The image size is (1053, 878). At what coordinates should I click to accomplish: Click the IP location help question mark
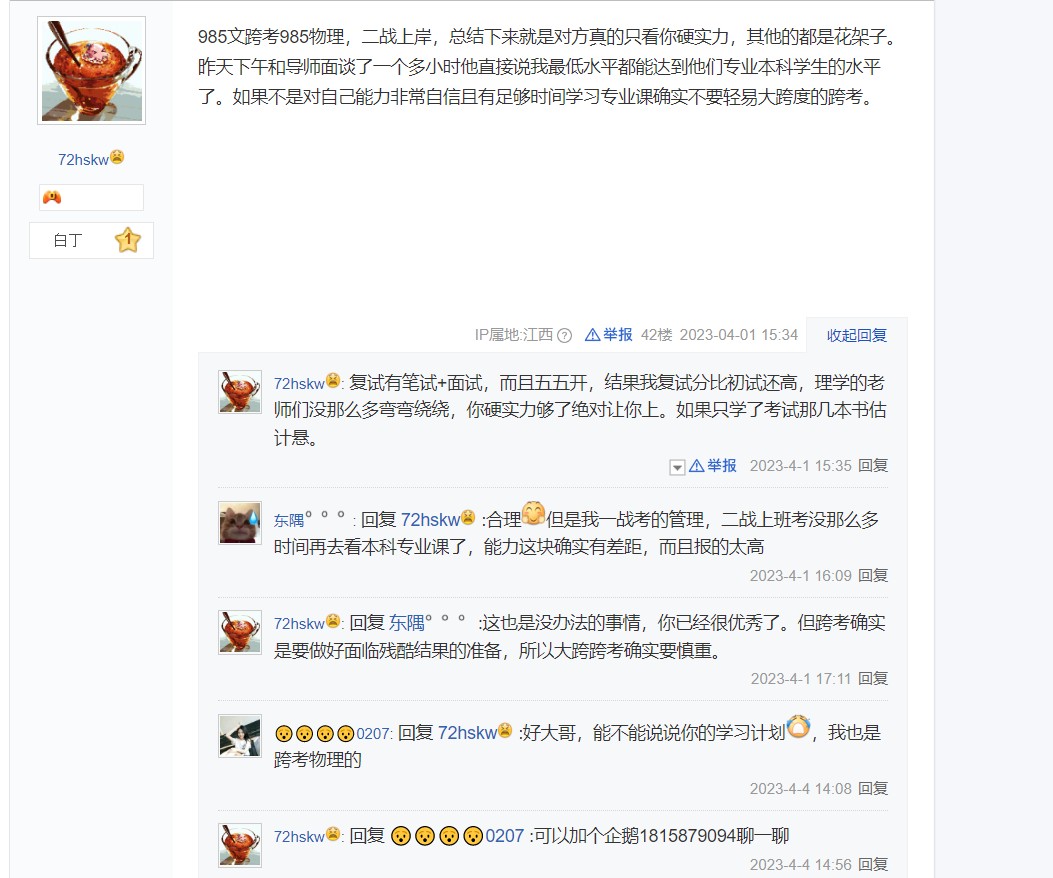point(565,335)
